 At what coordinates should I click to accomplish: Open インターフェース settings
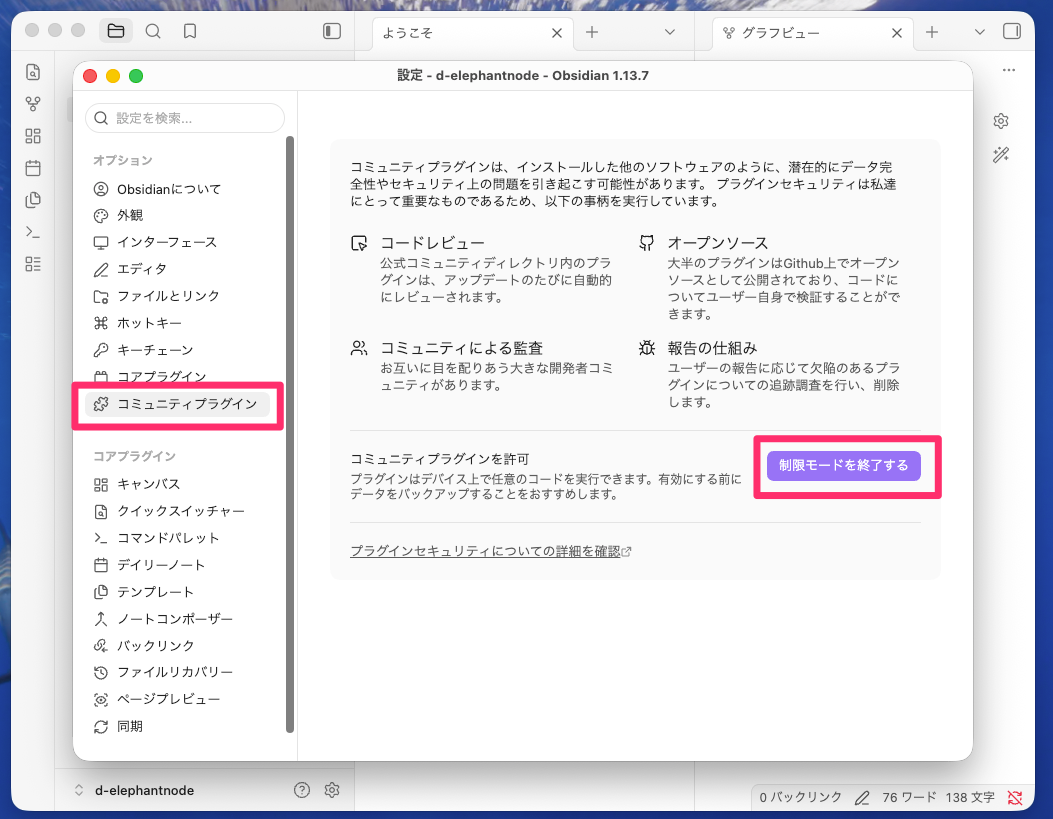click(177, 242)
